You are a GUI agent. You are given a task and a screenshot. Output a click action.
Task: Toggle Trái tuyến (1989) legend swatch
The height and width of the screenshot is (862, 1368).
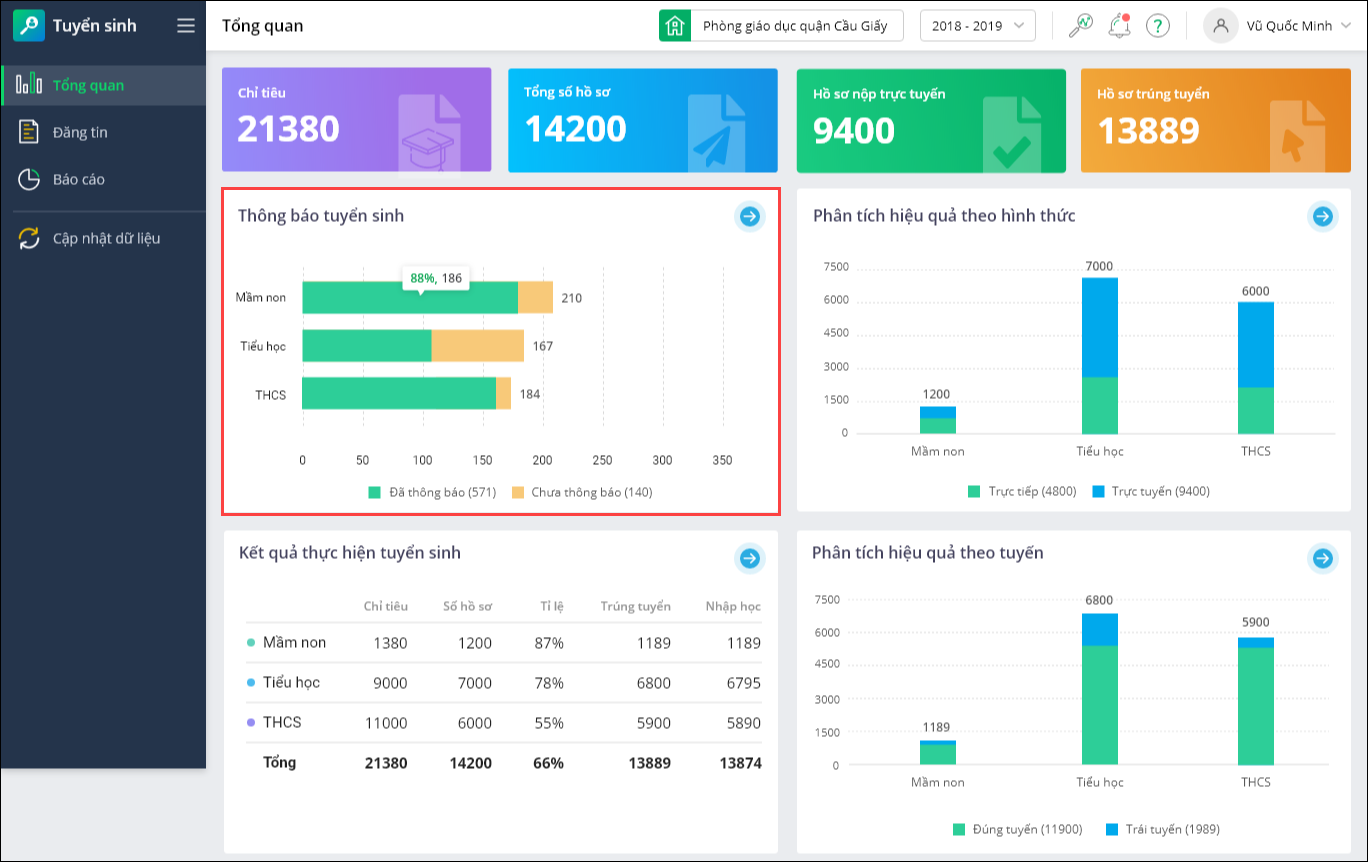point(1113,829)
